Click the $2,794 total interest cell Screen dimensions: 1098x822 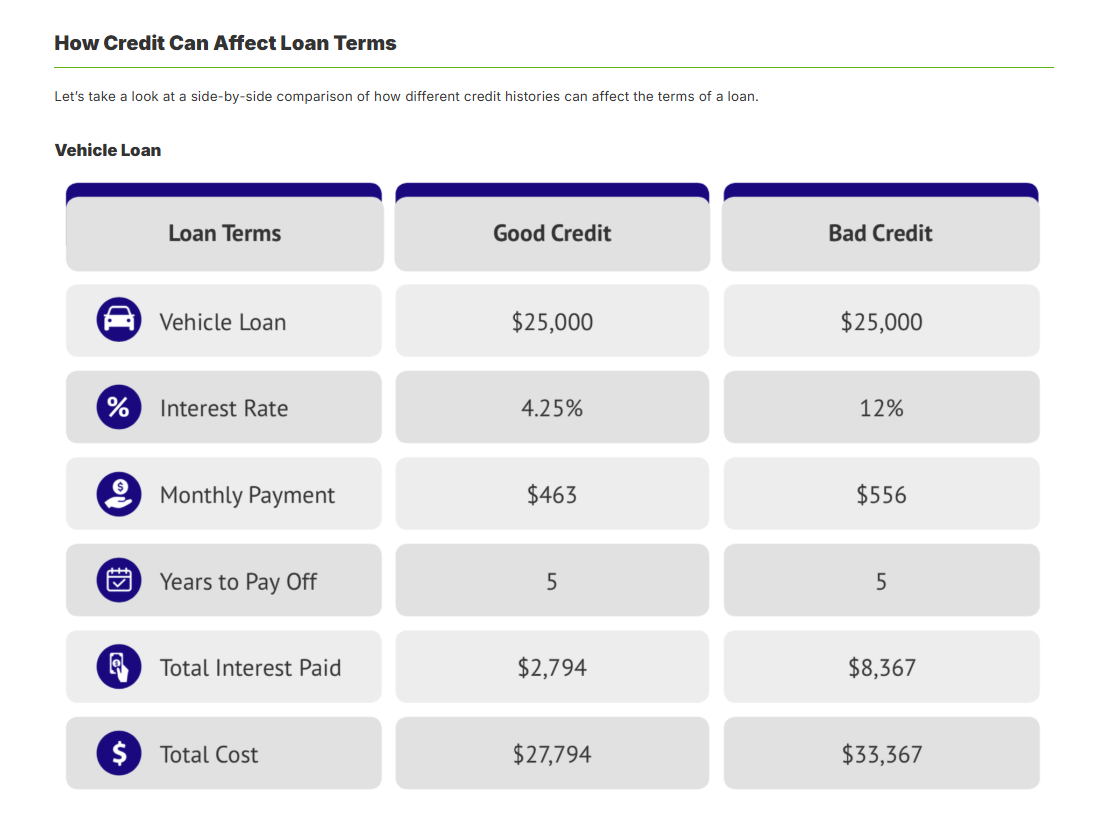pyautogui.click(x=552, y=668)
